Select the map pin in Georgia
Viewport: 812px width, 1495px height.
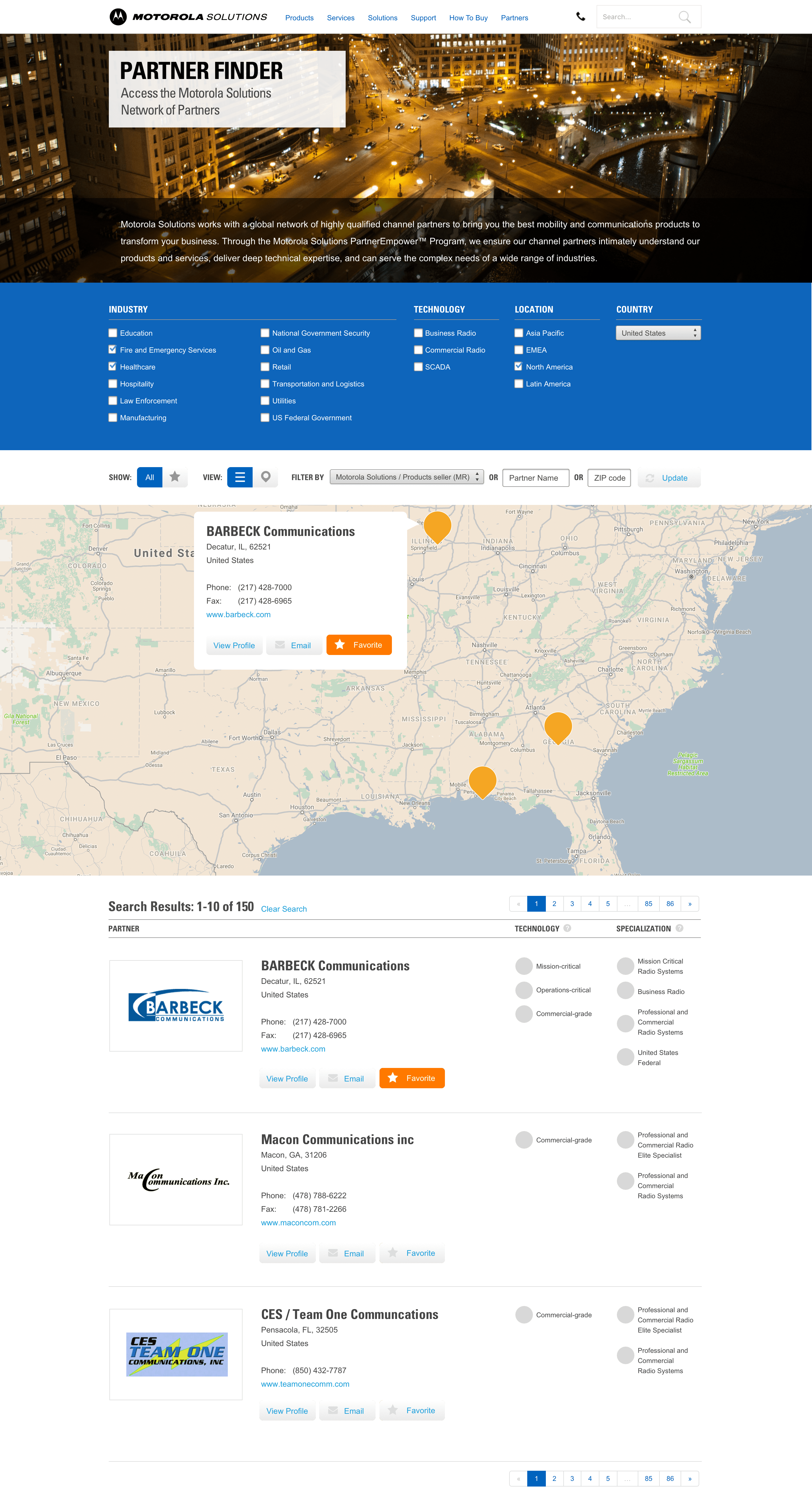[x=558, y=728]
